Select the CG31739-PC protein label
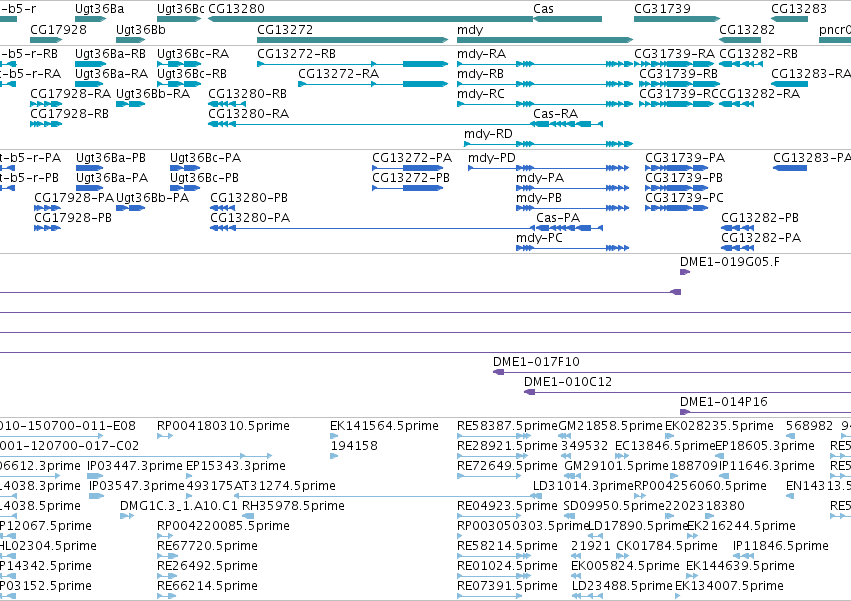The height and width of the screenshot is (601, 851). coord(684,198)
